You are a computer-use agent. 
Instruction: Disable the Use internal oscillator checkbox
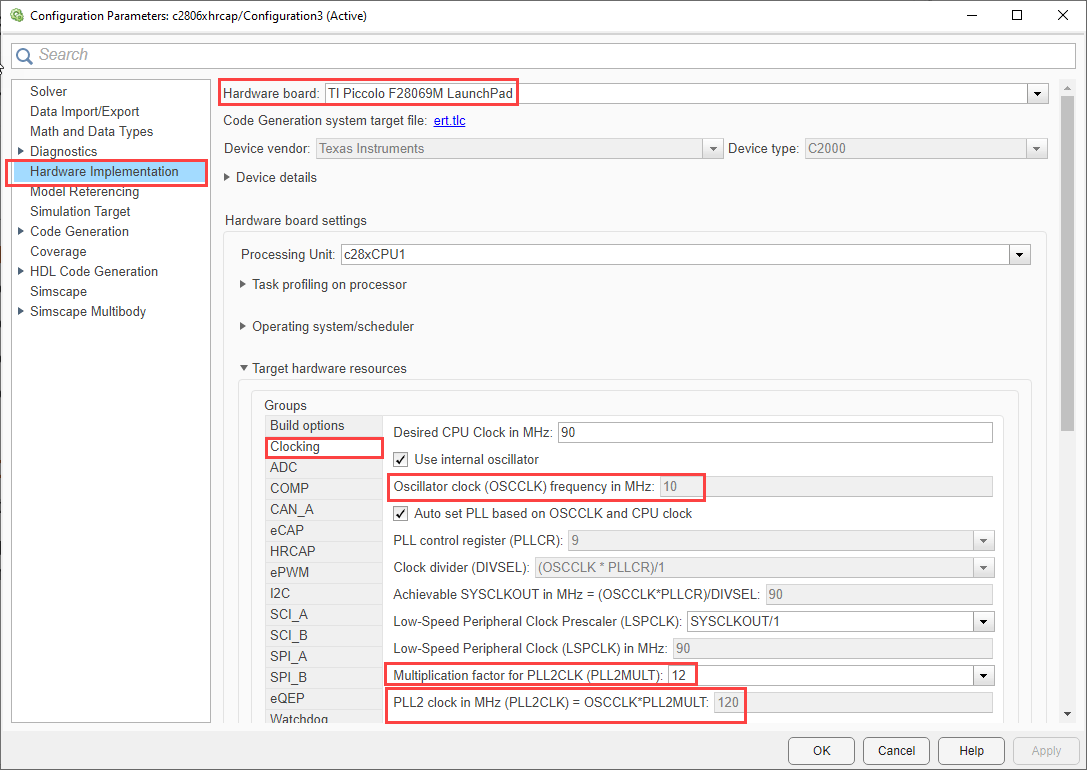coord(400,460)
